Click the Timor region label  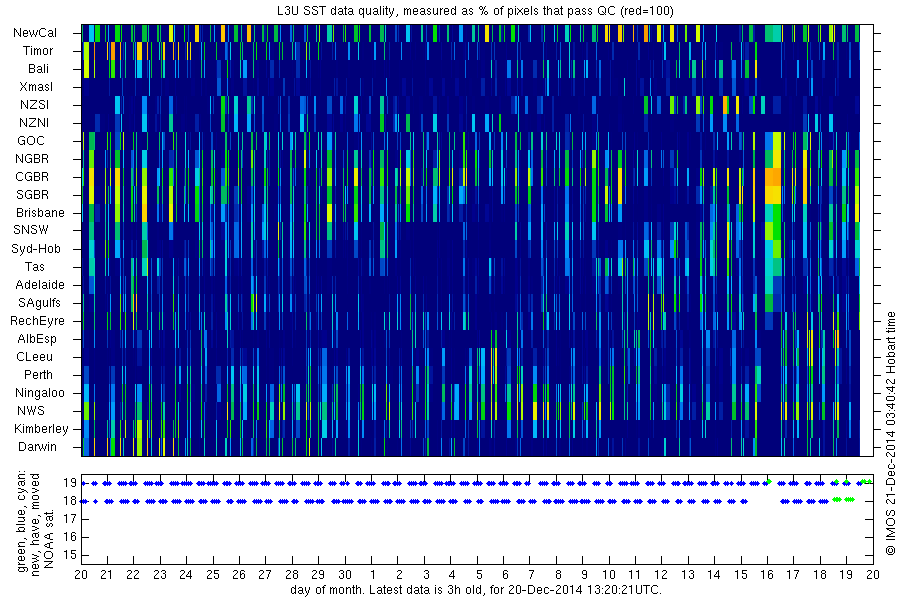(38, 51)
